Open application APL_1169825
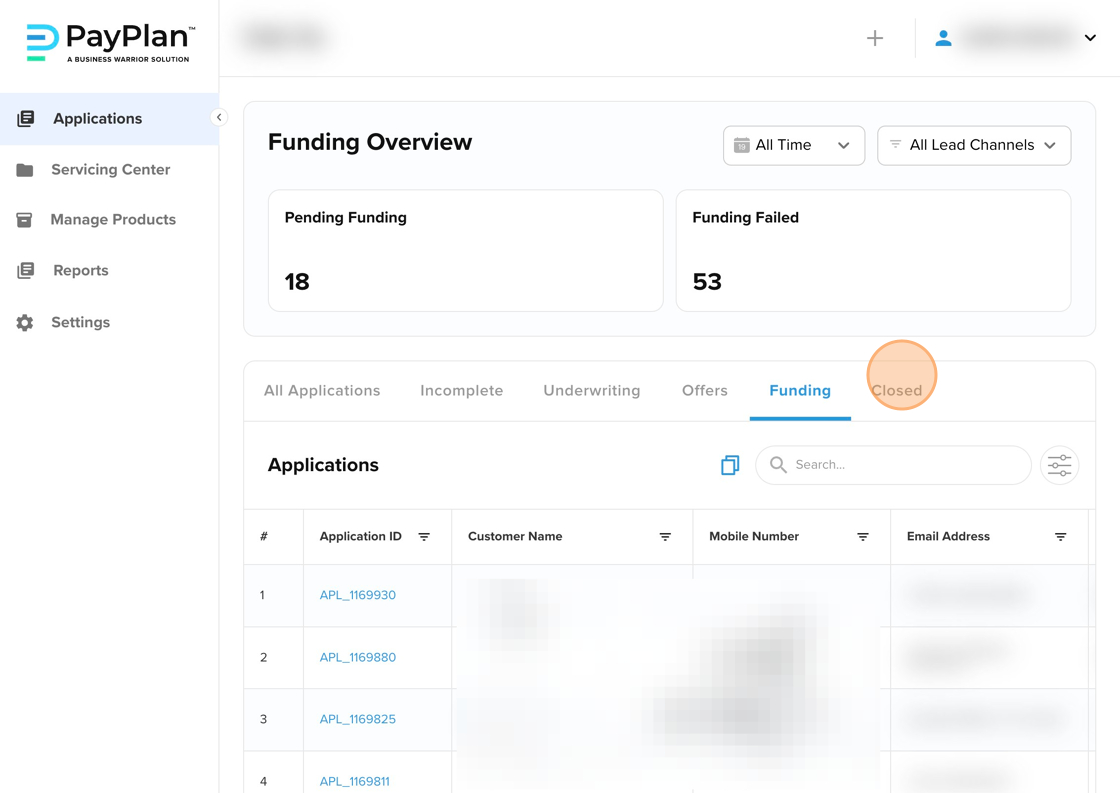Image resolution: width=1120 pixels, height=793 pixels. (357, 719)
